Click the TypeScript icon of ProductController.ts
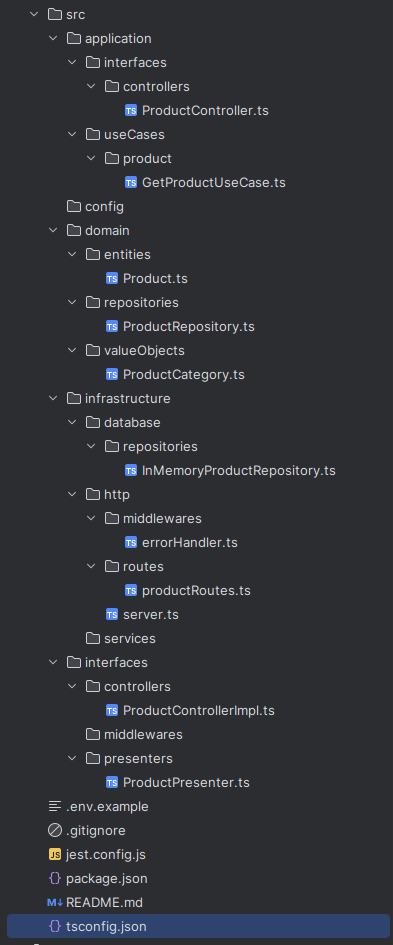 (131, 110)
